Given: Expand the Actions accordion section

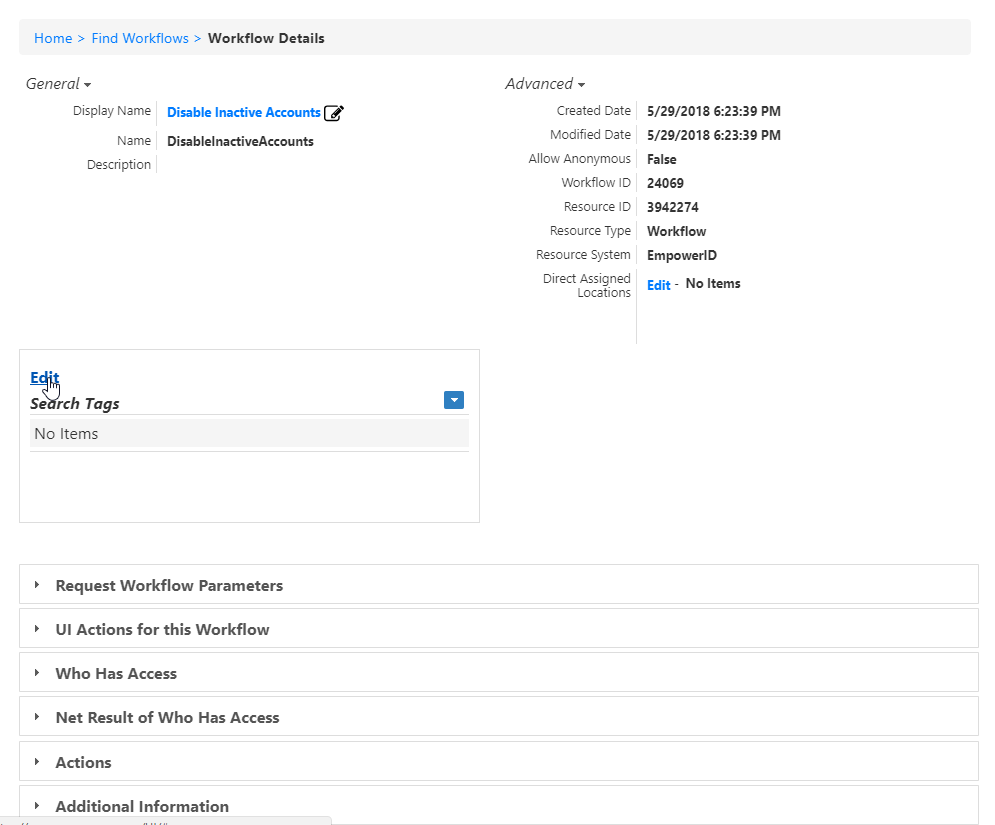Looking at the screenshot, I should click(x=36, y=762).
